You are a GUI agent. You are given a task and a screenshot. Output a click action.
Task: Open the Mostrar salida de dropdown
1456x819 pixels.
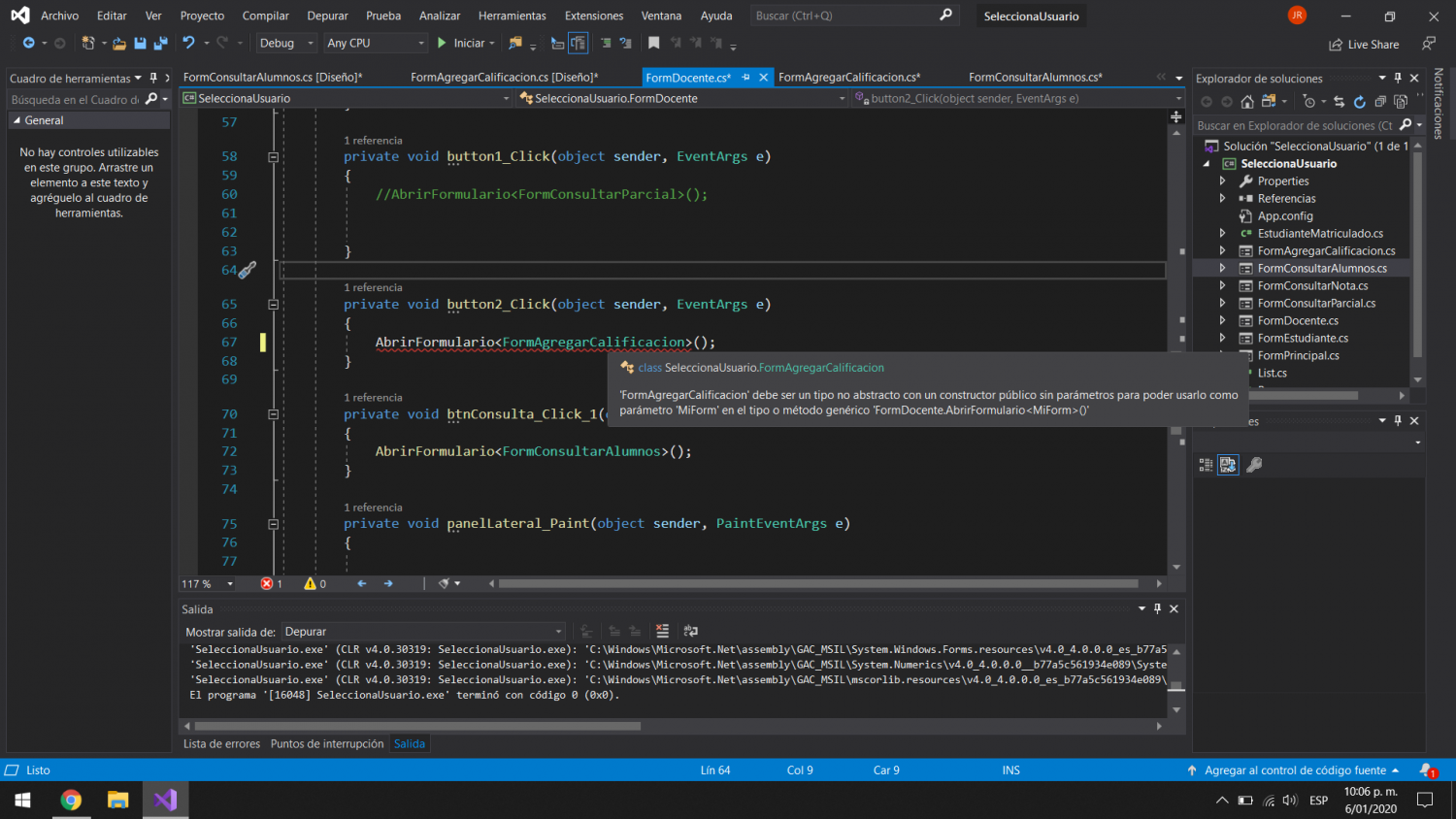pos(423,632)
